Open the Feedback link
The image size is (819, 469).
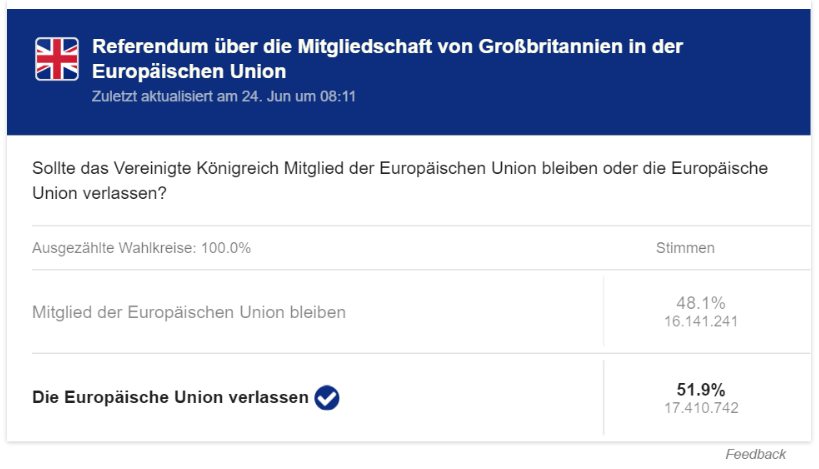tap(755, 454)
